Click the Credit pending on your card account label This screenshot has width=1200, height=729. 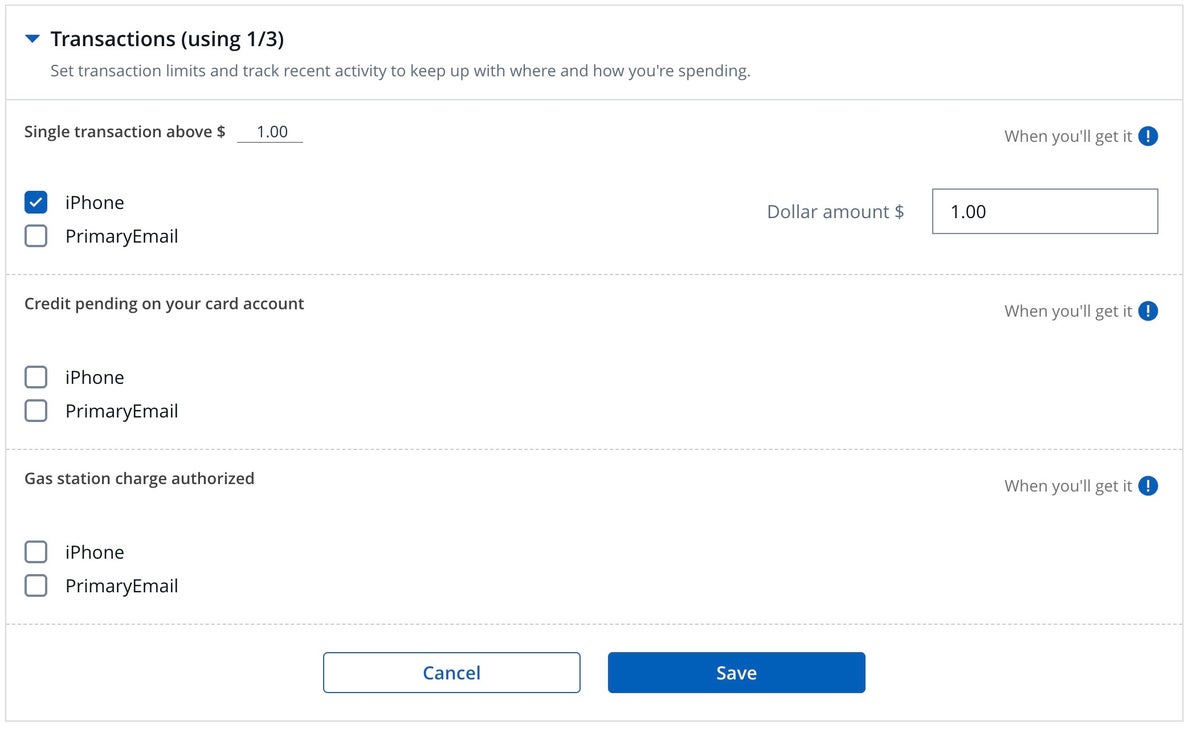coord(163,303)
